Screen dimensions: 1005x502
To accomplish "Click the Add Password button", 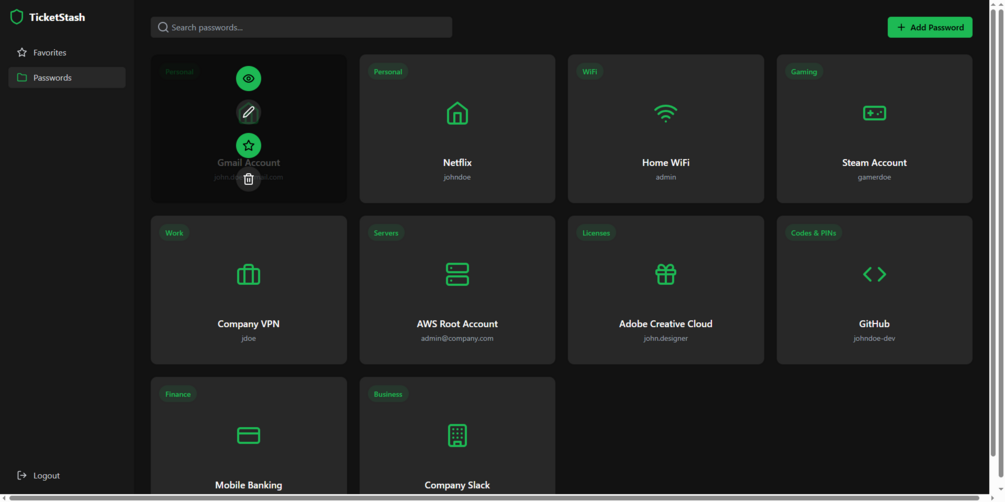I will click(x=929, y=27).
